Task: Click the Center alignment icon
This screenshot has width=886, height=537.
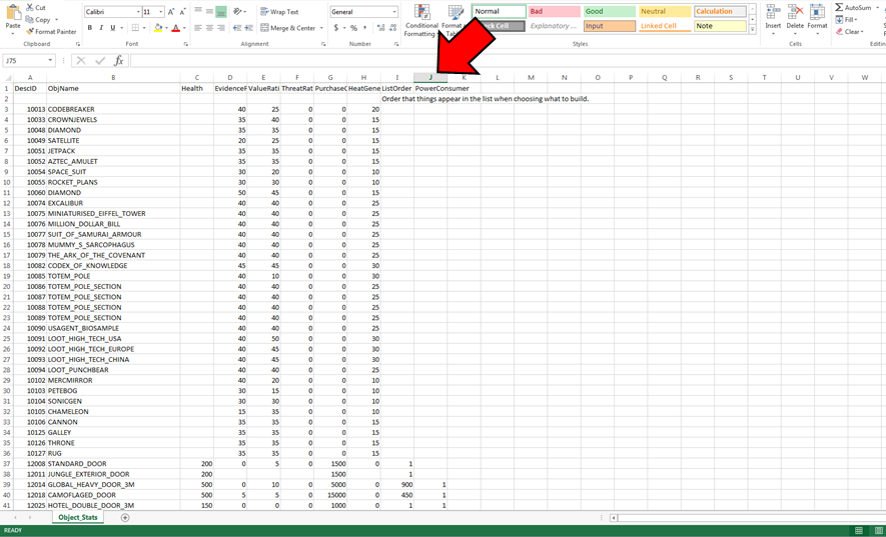Action: [x=209, y=28]
